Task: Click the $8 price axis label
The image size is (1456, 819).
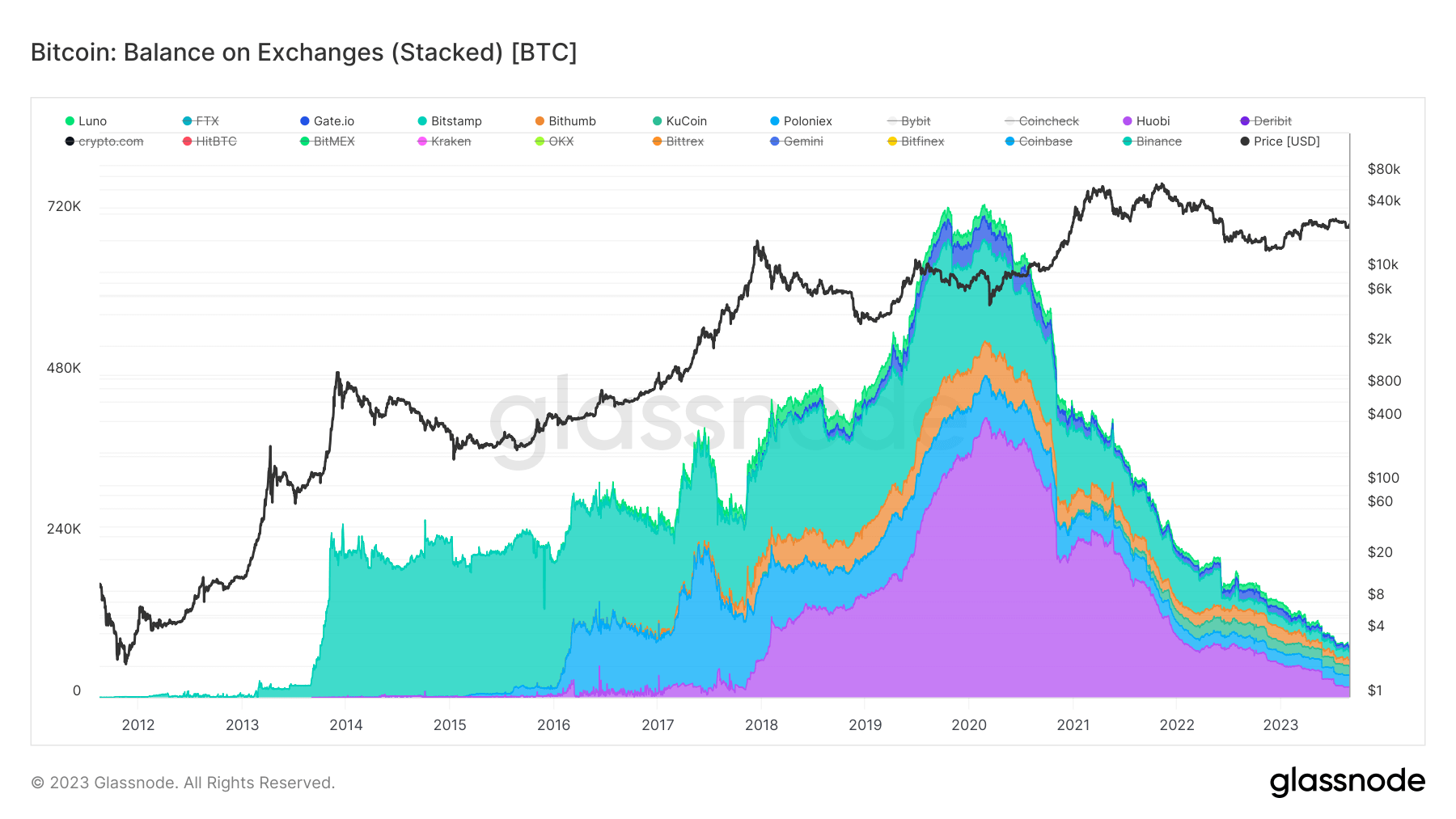Action: 1376,594
